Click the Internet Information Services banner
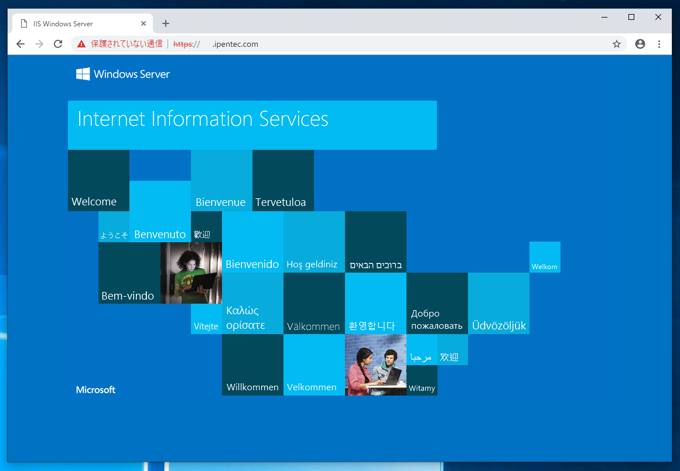This screenshot has width=680, height=471. click(x=252, y=125)
